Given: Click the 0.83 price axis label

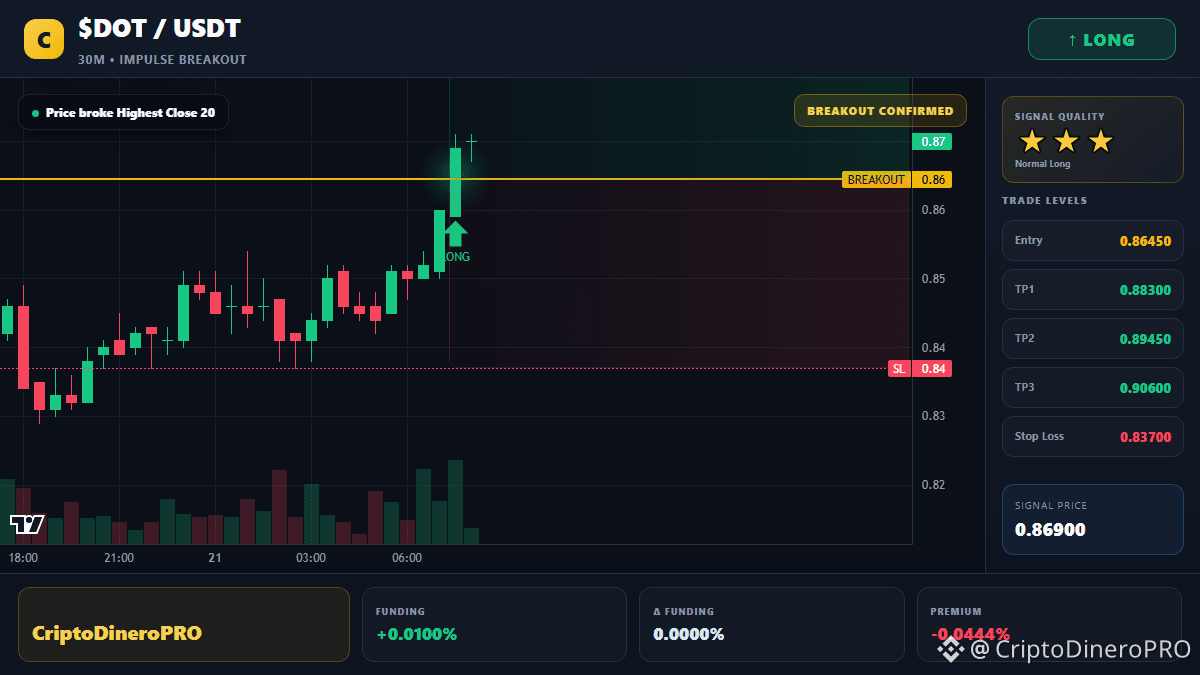Looking at the screenshot, I should point(933,416).
